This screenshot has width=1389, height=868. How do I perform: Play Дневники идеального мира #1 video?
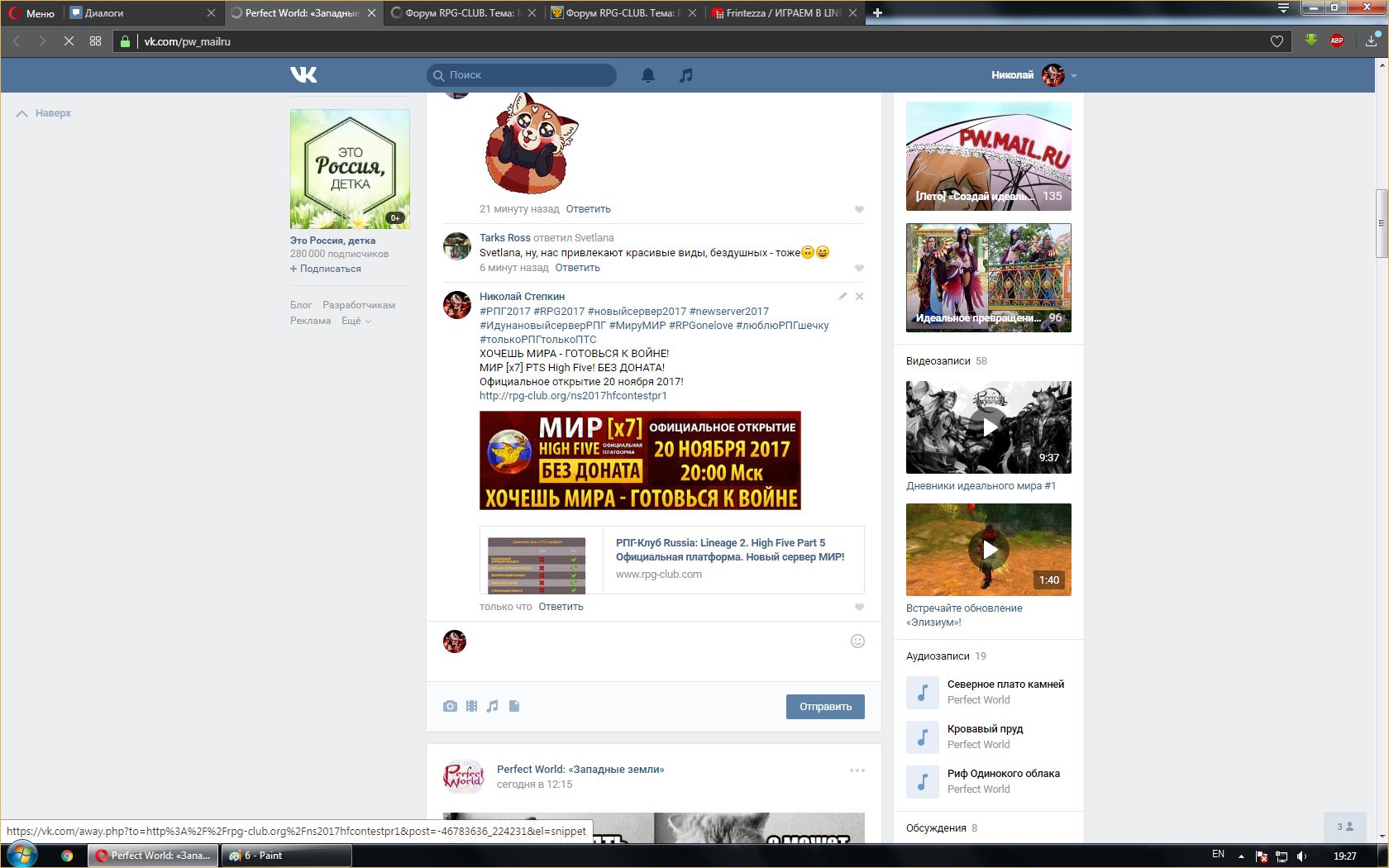click(x=989, y=427)
